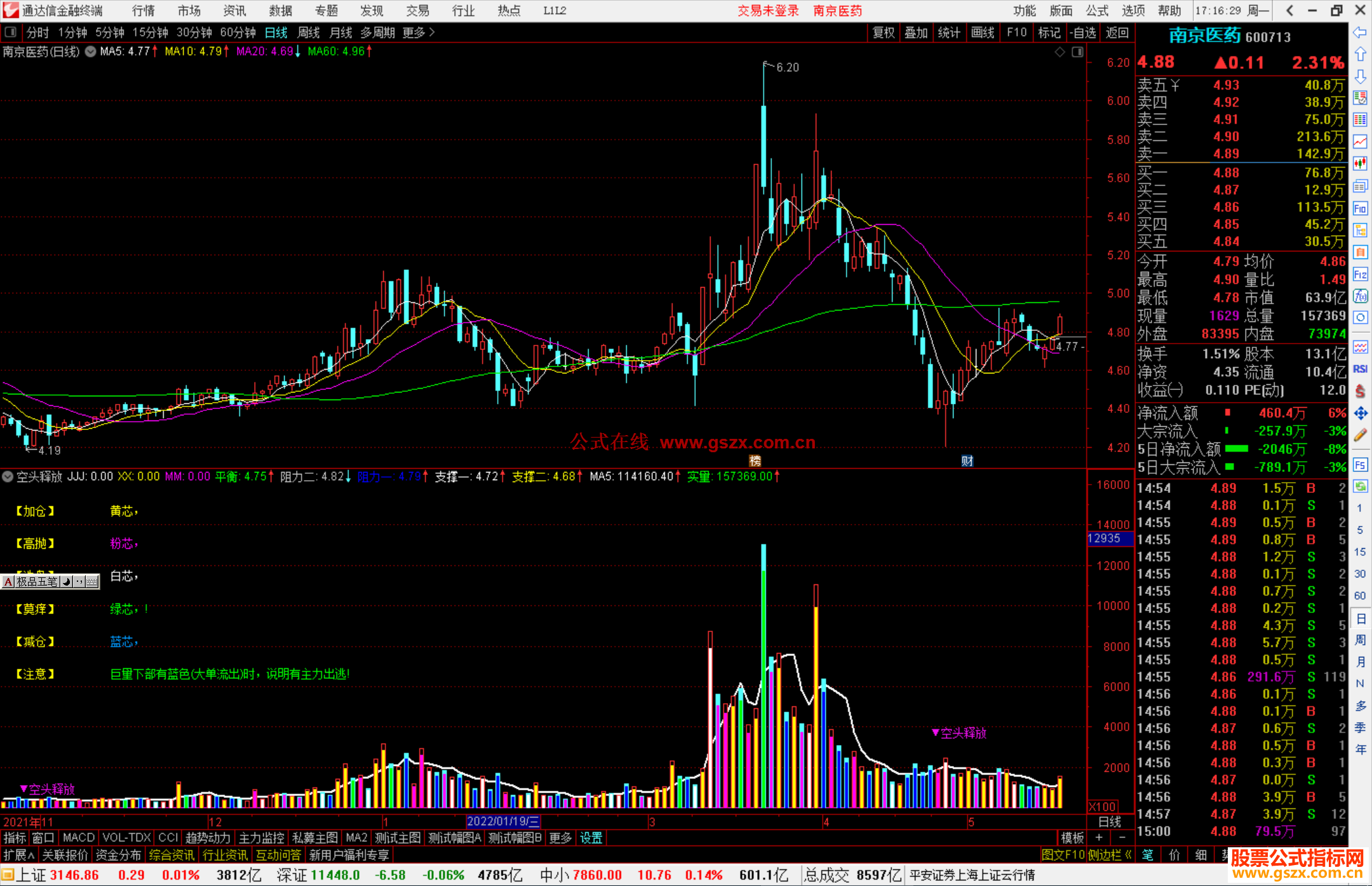Open the news documents sidebar icon

[x=1360, y=186]
